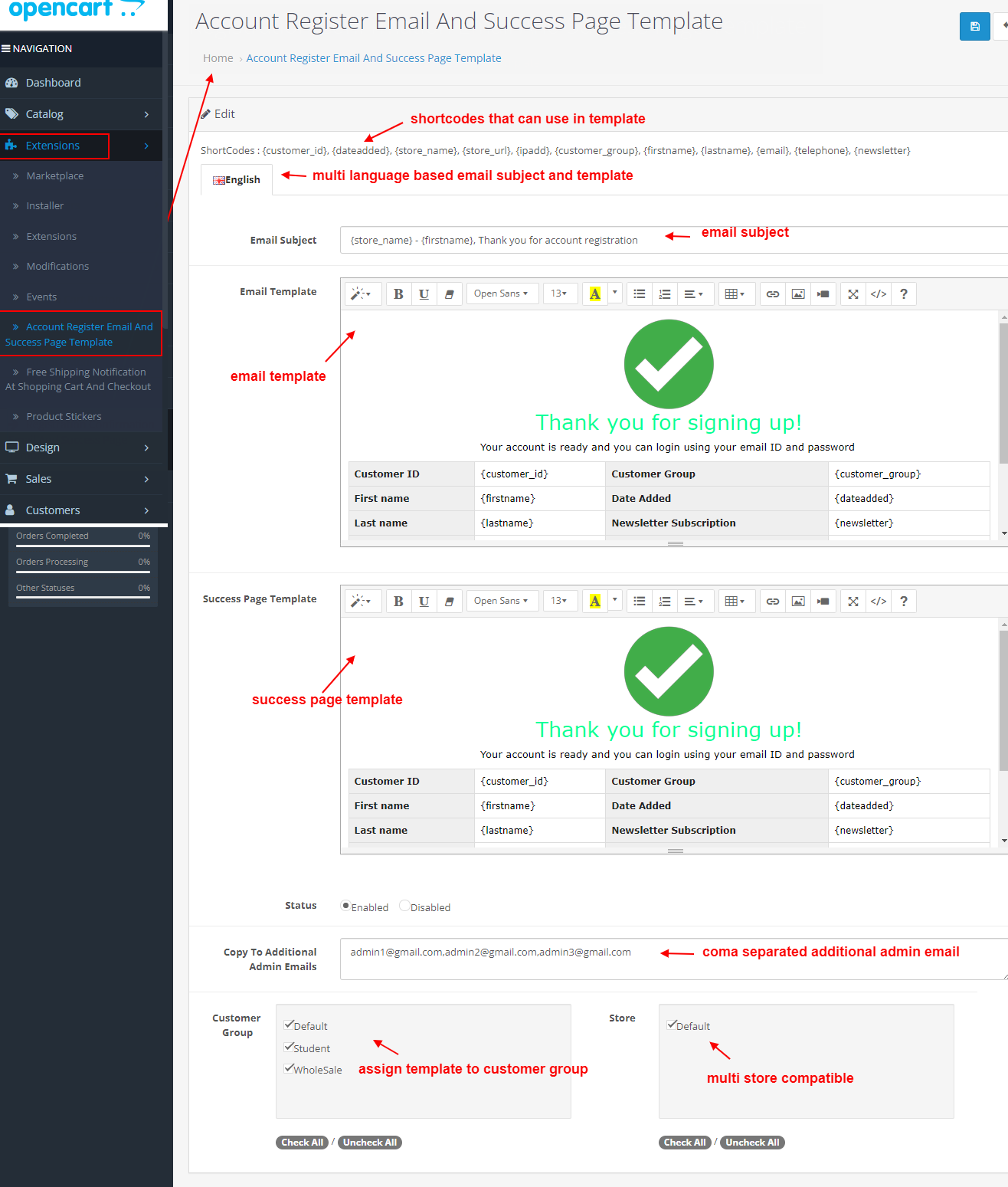
Task: Open Product Stickers in sidebar menu
Action: point(64,417)
